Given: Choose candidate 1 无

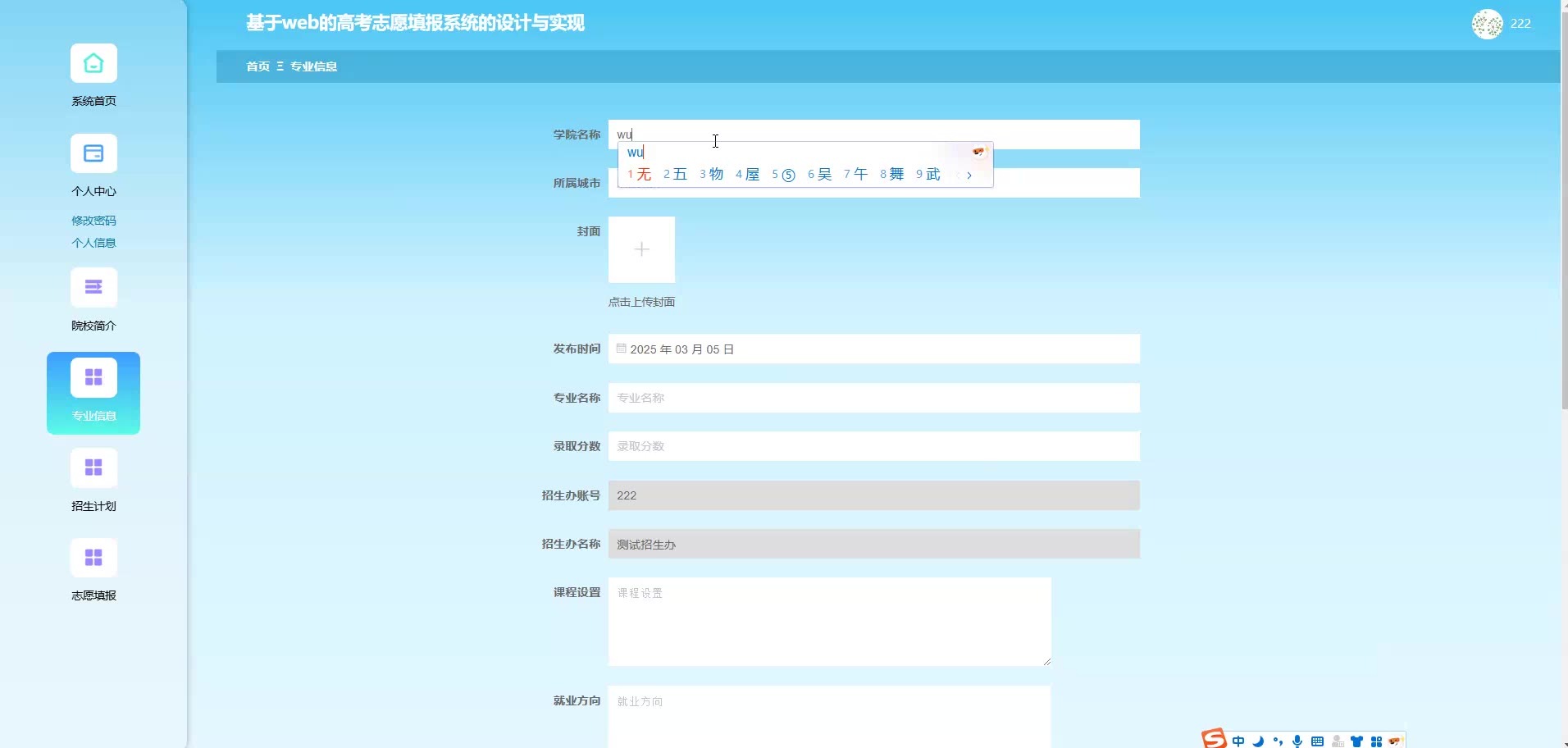Looking at the screenshot, I should coord(640,175).
